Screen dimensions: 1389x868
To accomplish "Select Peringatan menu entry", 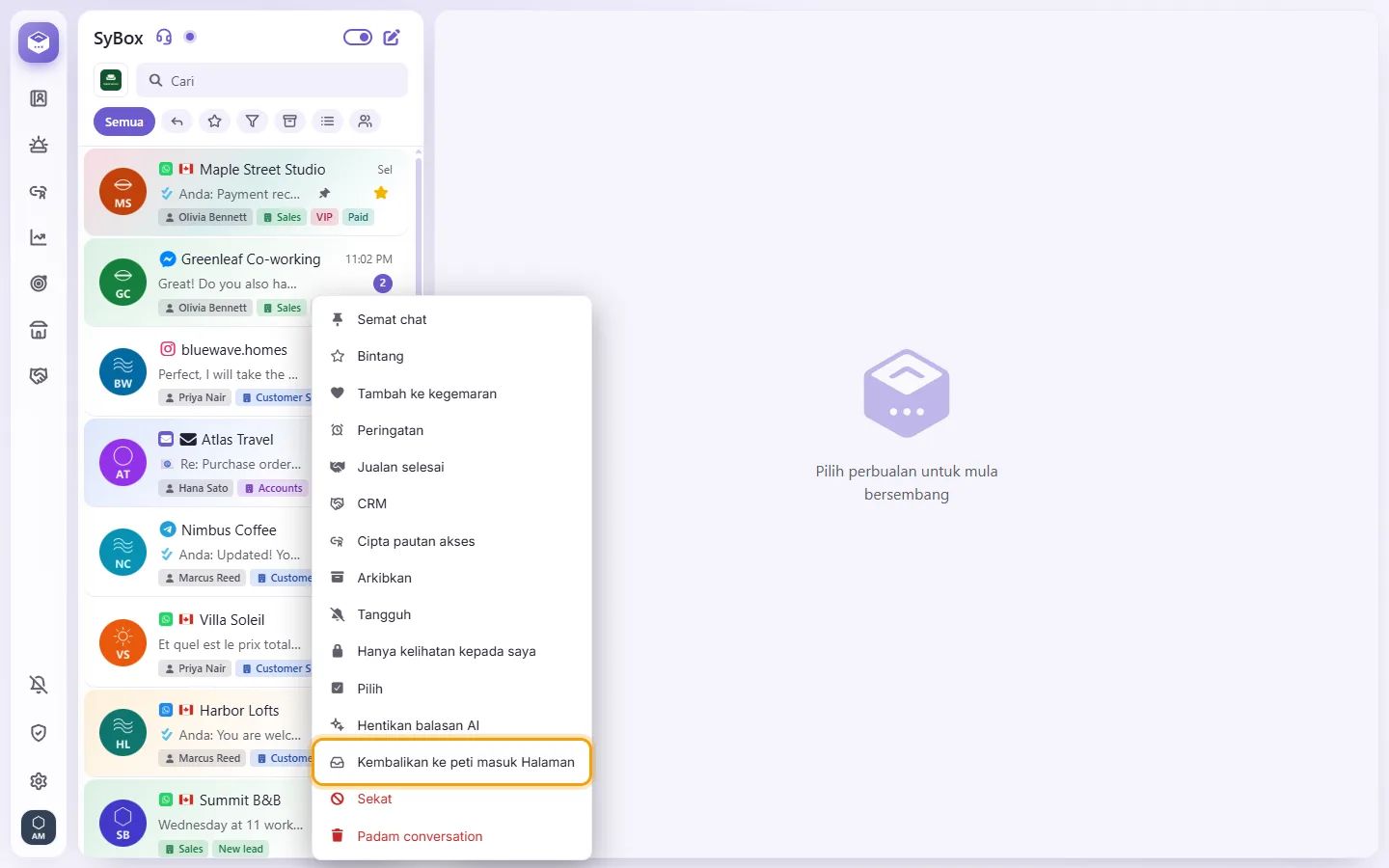I will point(451,430).
